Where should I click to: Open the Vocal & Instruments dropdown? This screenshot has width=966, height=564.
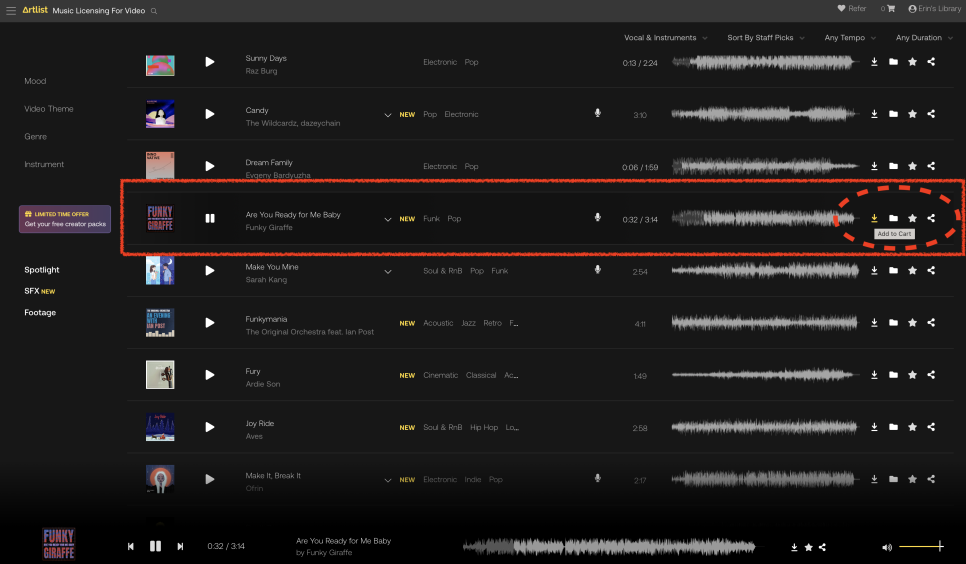pos(665,38)
